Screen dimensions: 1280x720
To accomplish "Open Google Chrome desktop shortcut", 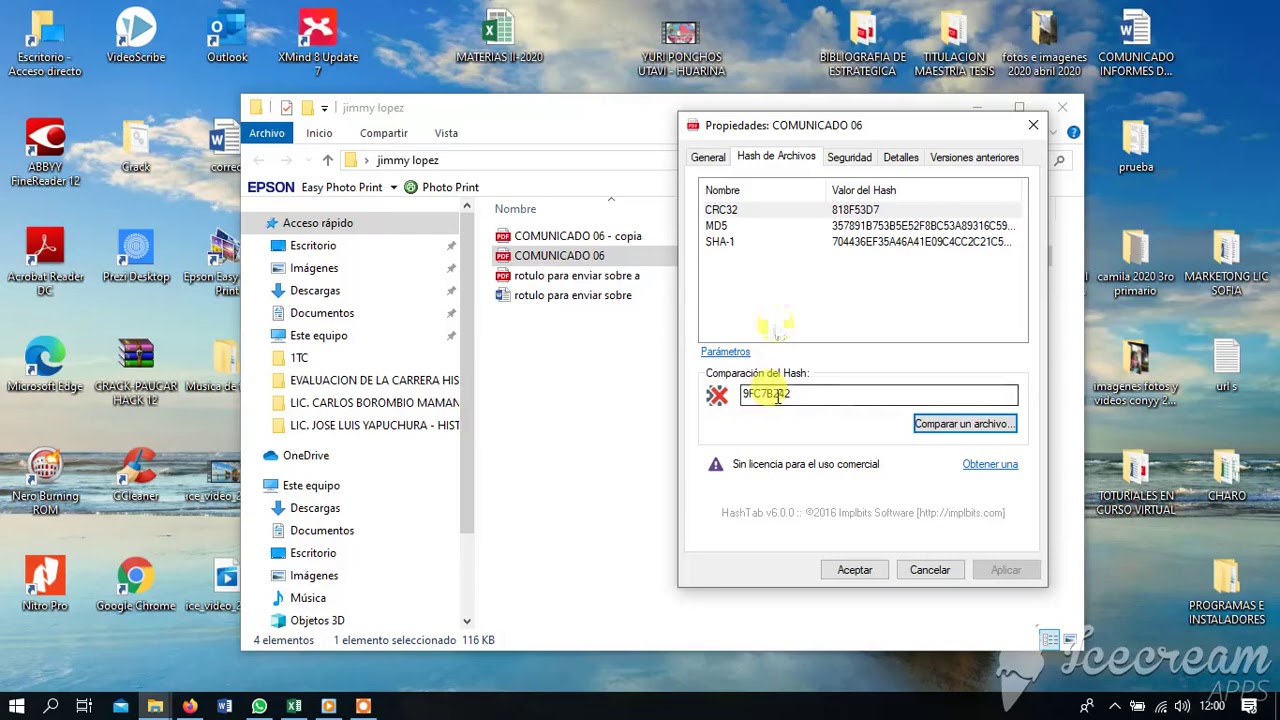I will [x=136, y=584].
